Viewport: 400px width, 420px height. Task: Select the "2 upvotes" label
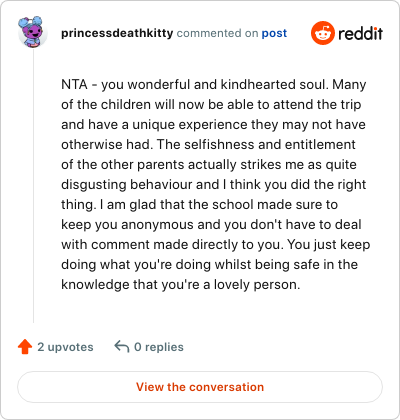tap(65, 347)
